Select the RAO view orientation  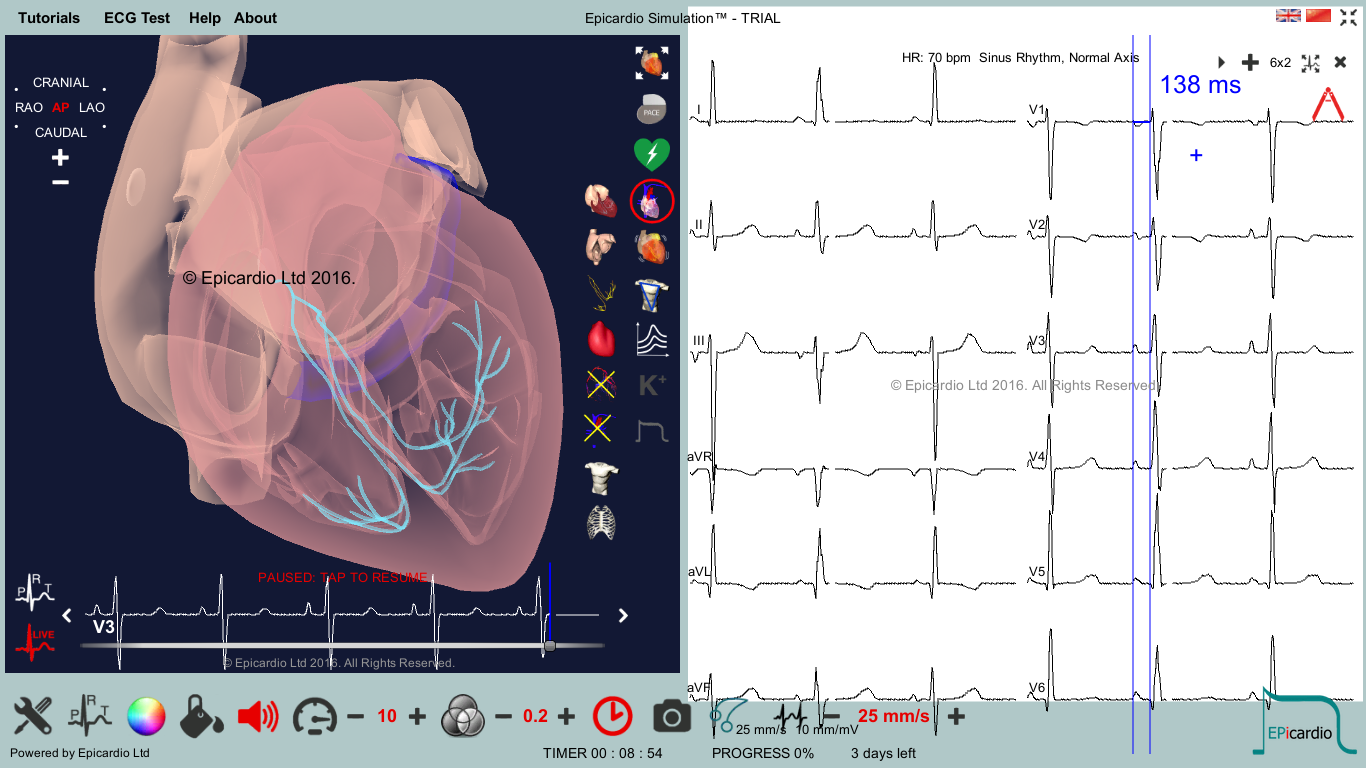(29, 107)
